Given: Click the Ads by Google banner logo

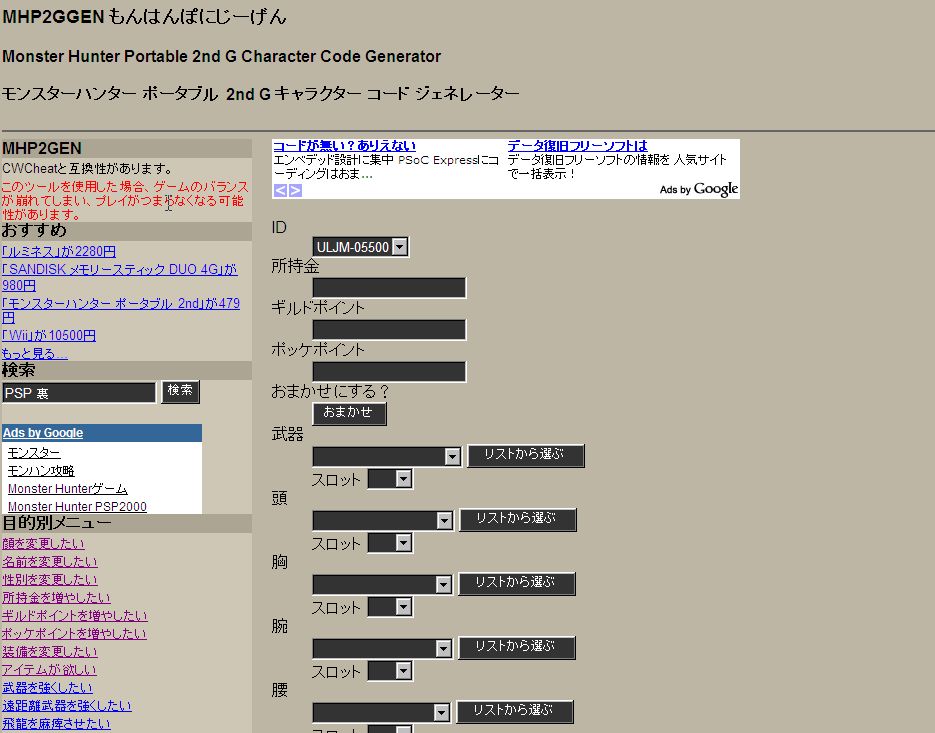Looking at the screenshot, I should [699, 189].
